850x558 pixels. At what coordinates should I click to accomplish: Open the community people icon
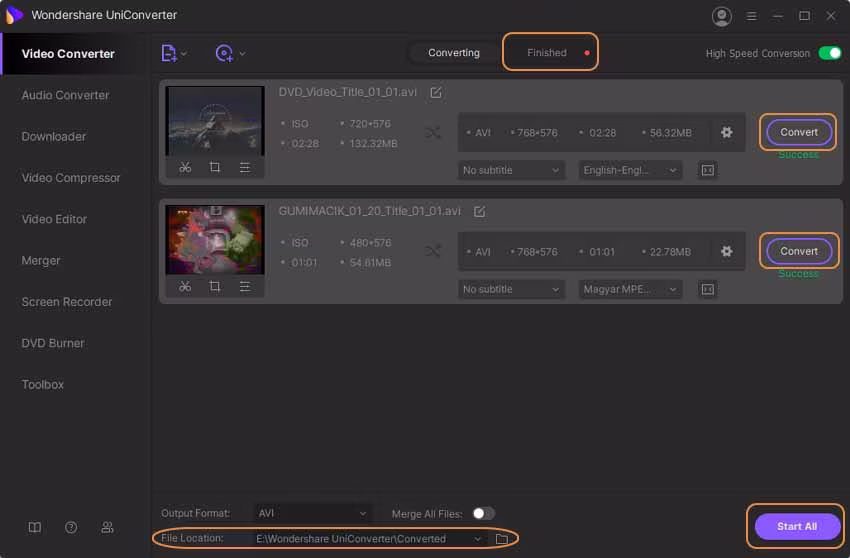click(x=107, y=527)
